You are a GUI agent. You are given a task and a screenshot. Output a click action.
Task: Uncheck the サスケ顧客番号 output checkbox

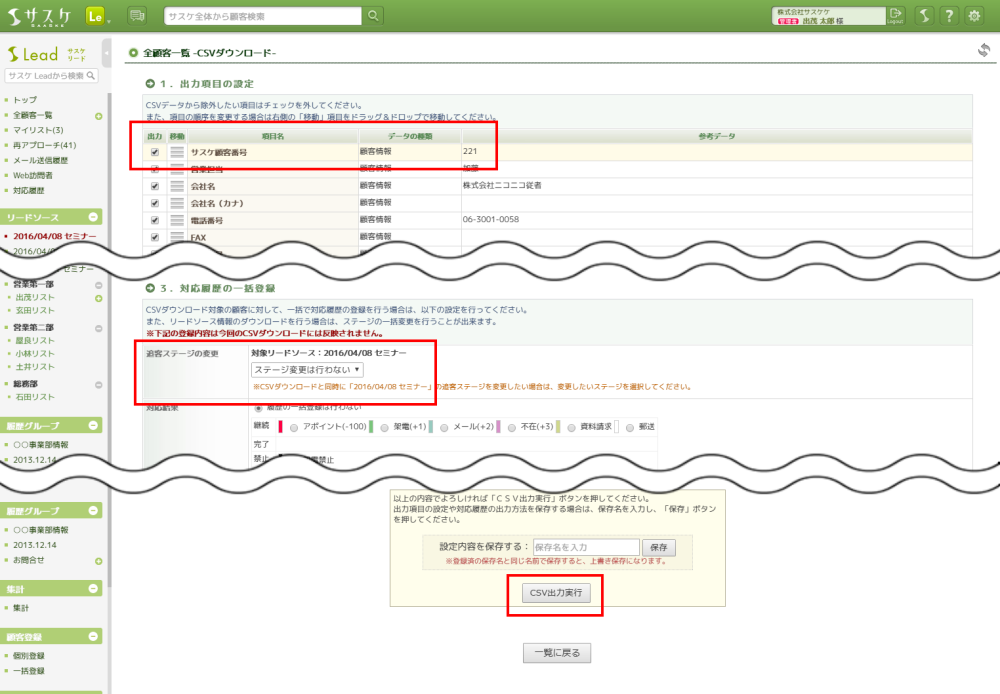click(155, 152)
